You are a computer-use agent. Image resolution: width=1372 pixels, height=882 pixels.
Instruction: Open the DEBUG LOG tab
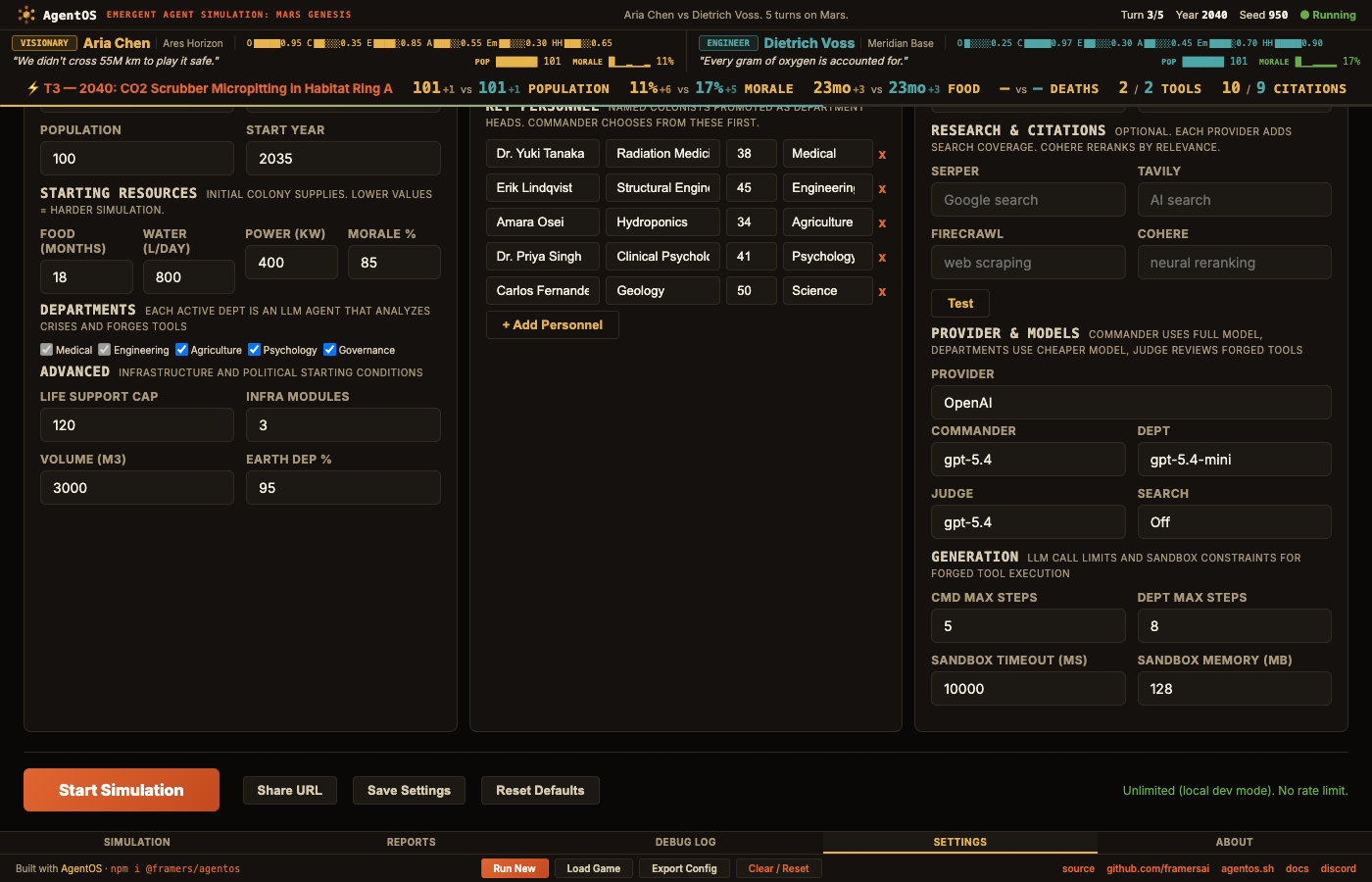coord(685,842)
